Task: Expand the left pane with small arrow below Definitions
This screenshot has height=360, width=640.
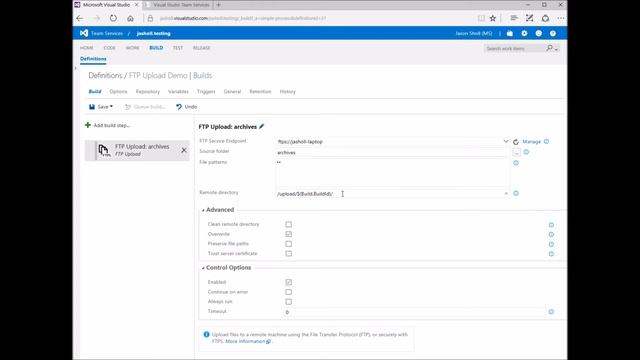Action: (76, 68)
